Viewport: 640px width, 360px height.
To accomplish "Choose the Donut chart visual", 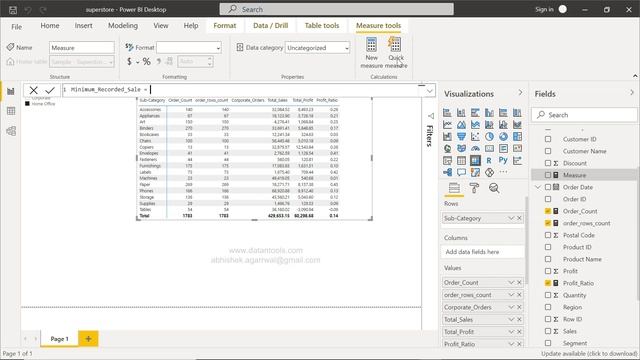I will click(503, 137).
